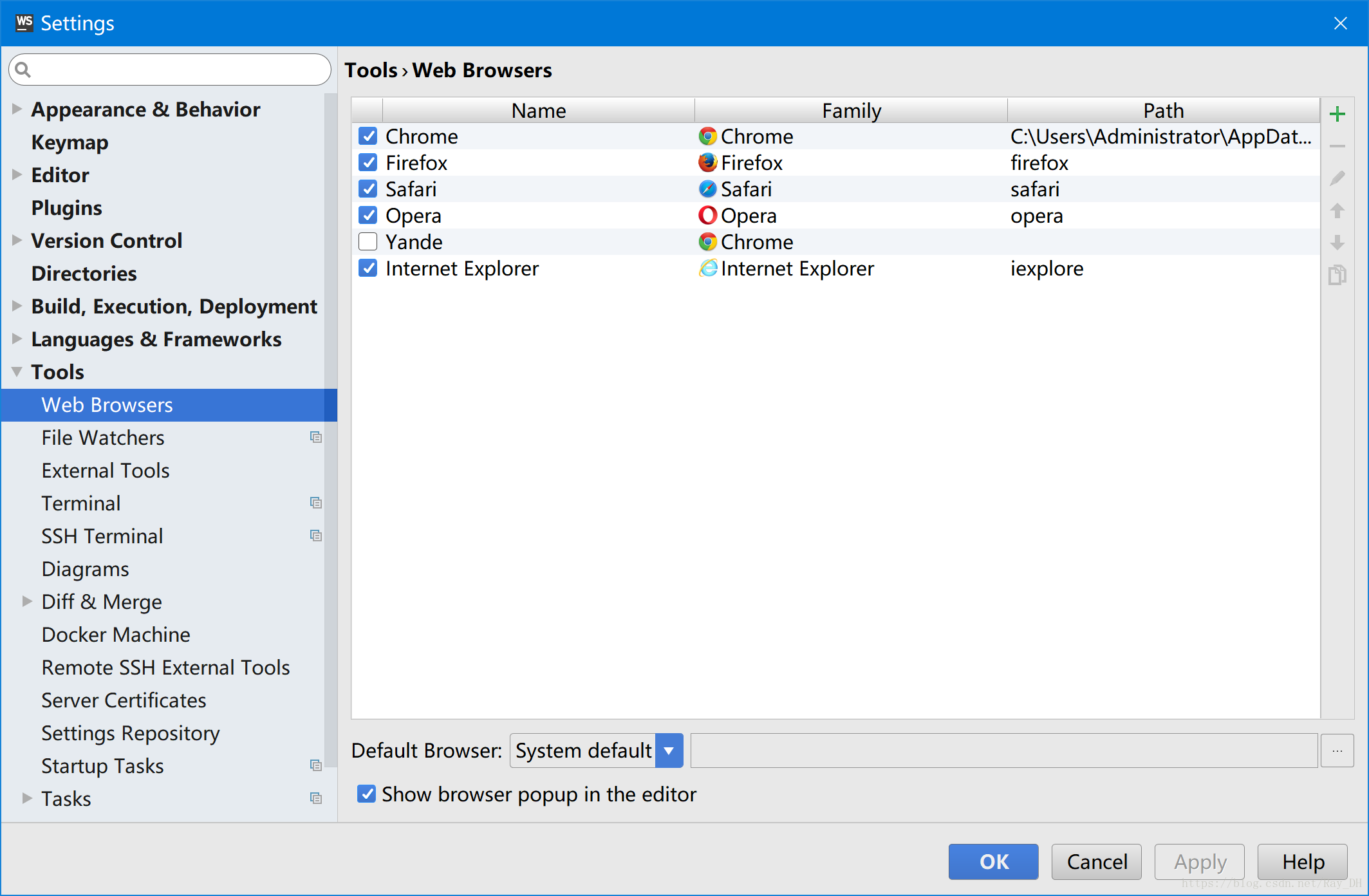Click the OK button
This screenshot has height=896, width=1369.
[993, 862]
